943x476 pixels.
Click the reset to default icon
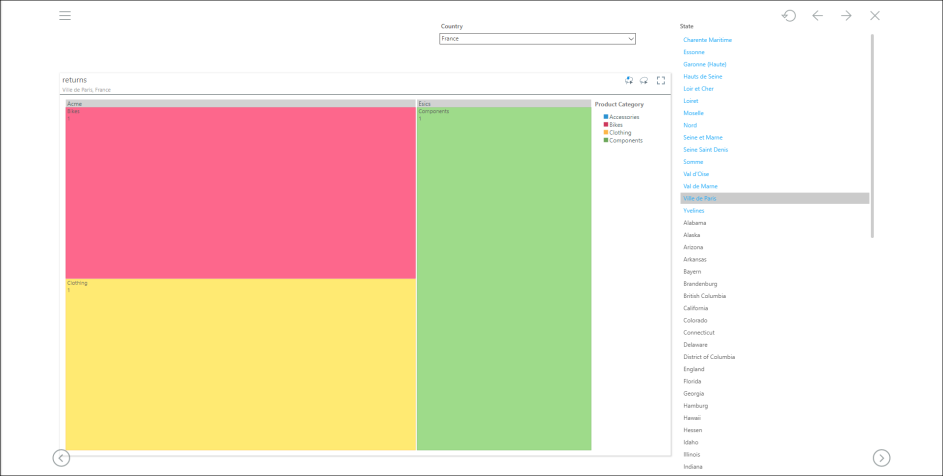[789, 16]
